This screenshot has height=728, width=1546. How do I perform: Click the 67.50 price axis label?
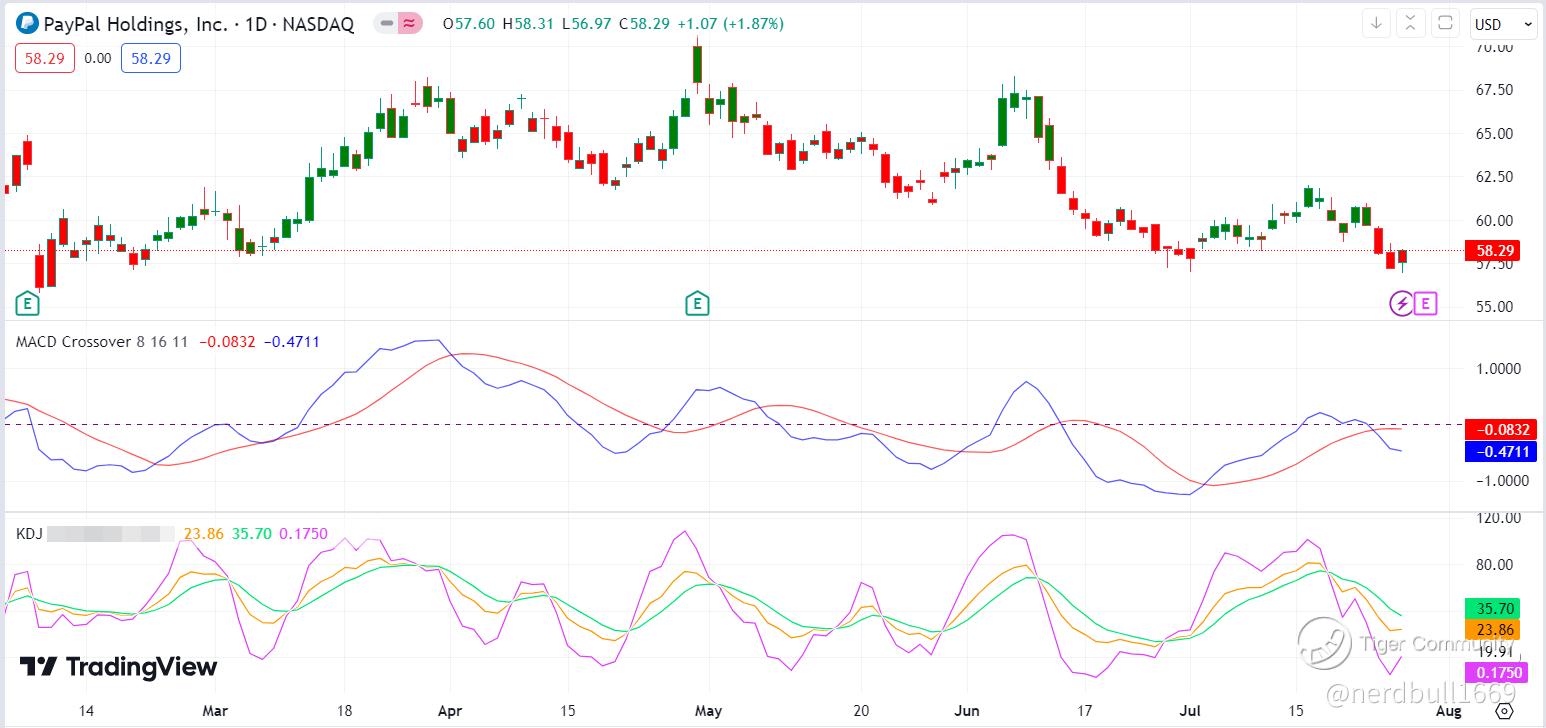[x=1492, y=90]
